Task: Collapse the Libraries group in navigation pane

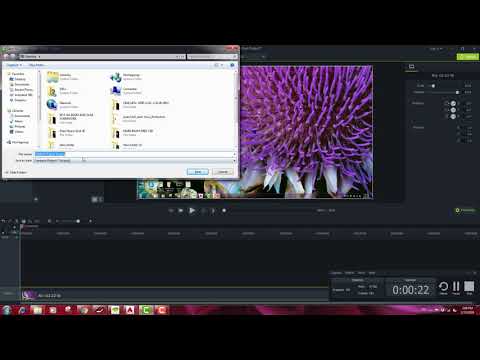Action: coord(15,111)
